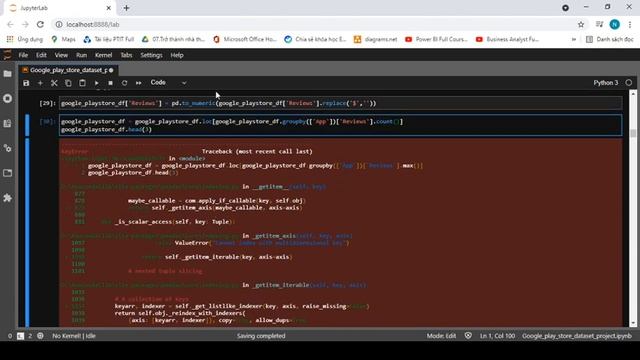Collapse cell 30 using its blue side bar
Viewport: 640px width, 360px height.
[27, 125]
